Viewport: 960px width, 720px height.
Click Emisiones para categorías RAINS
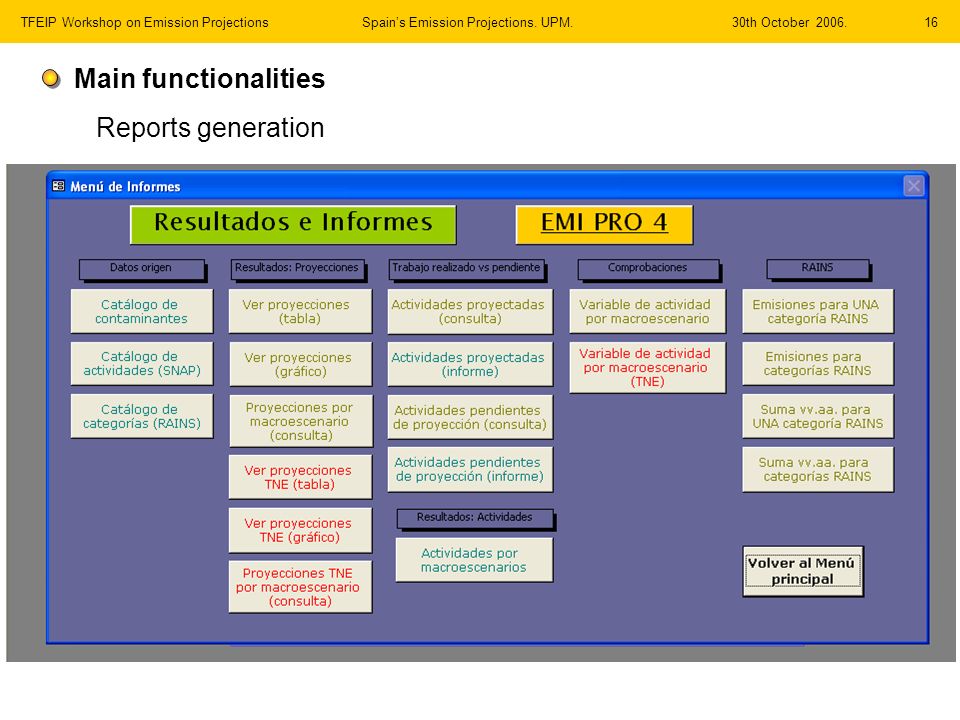click(817, 363)
